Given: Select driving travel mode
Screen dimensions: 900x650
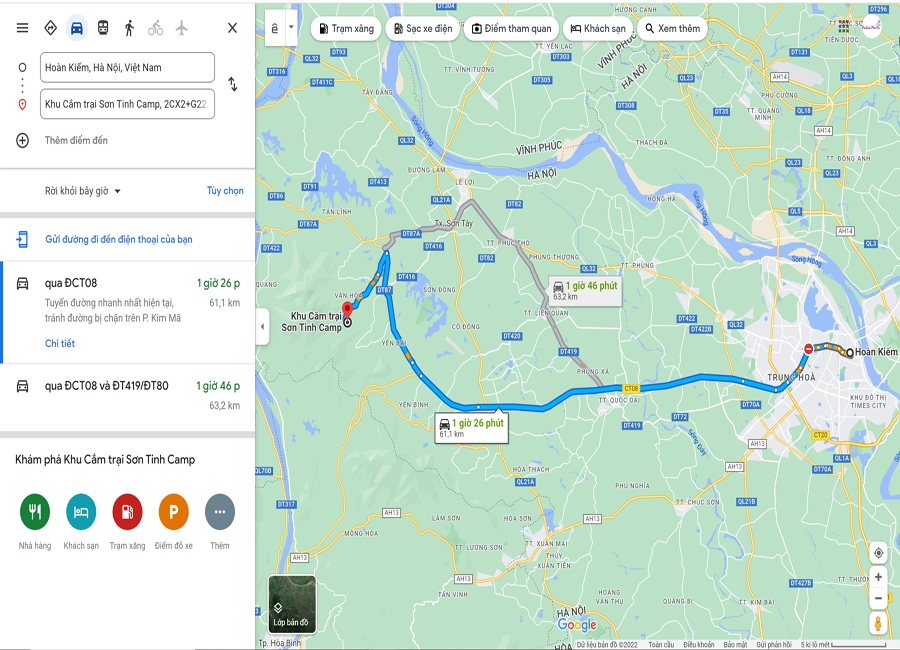Looking at the screenshot, I should [x=76, y=28].
